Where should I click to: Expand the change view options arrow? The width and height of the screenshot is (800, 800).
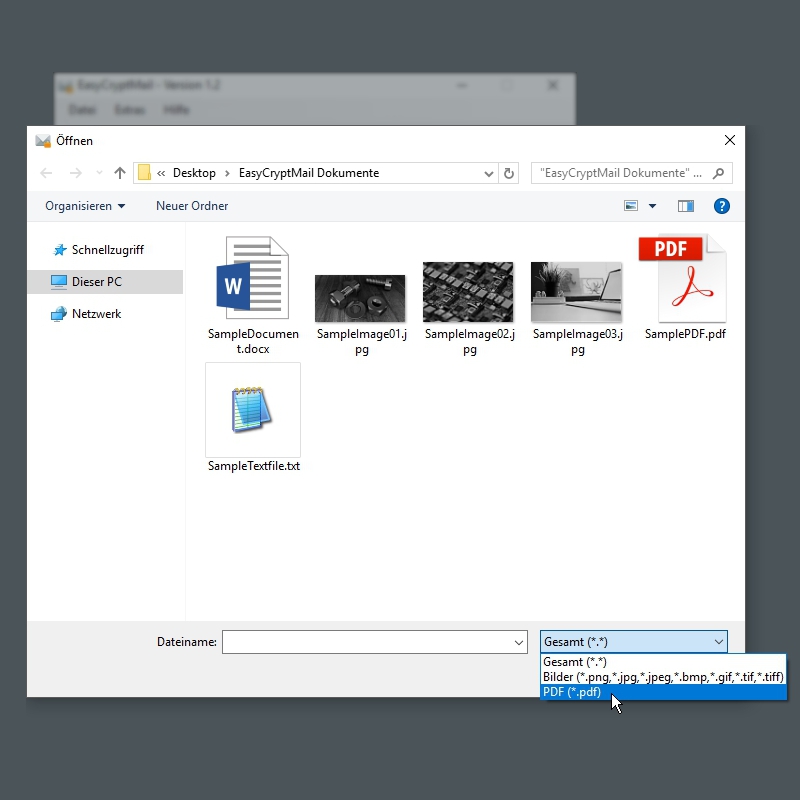click(x=653, y=206)
